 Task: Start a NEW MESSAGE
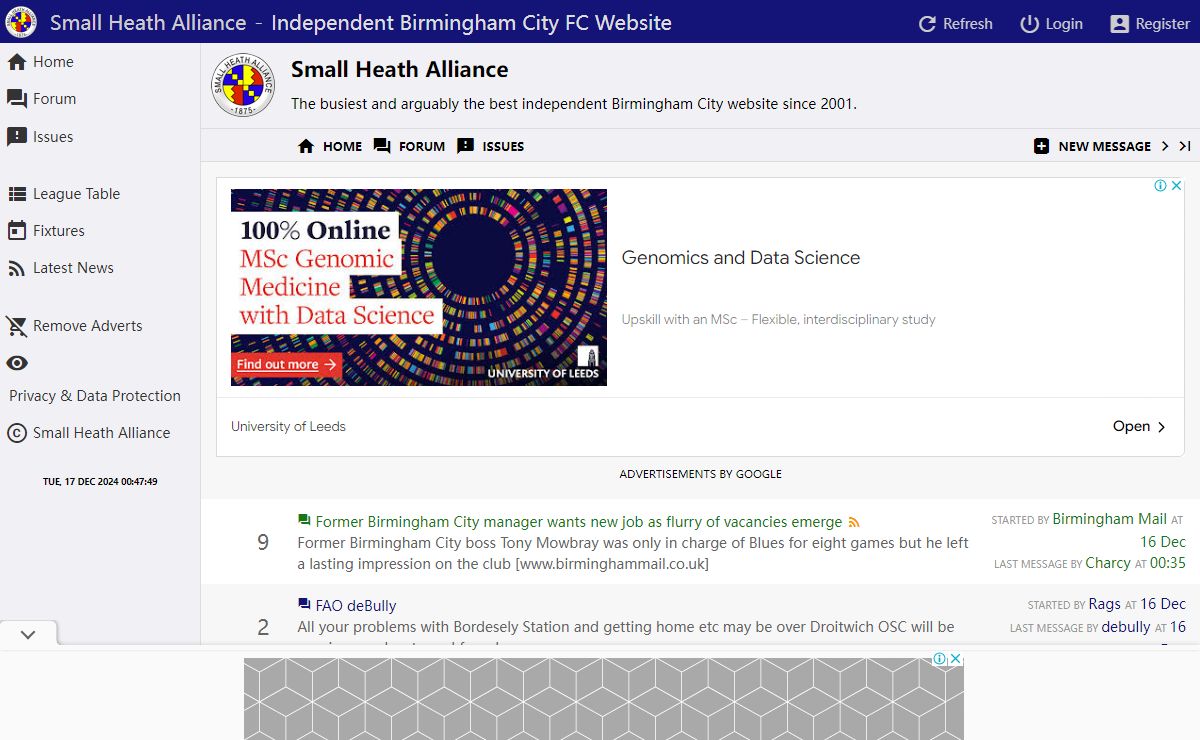[1092, 146]
